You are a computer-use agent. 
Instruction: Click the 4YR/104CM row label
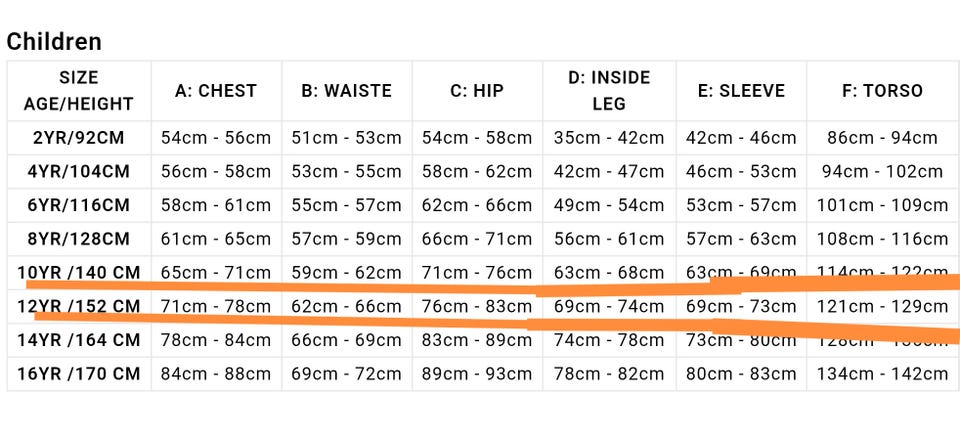pos(79,172)
